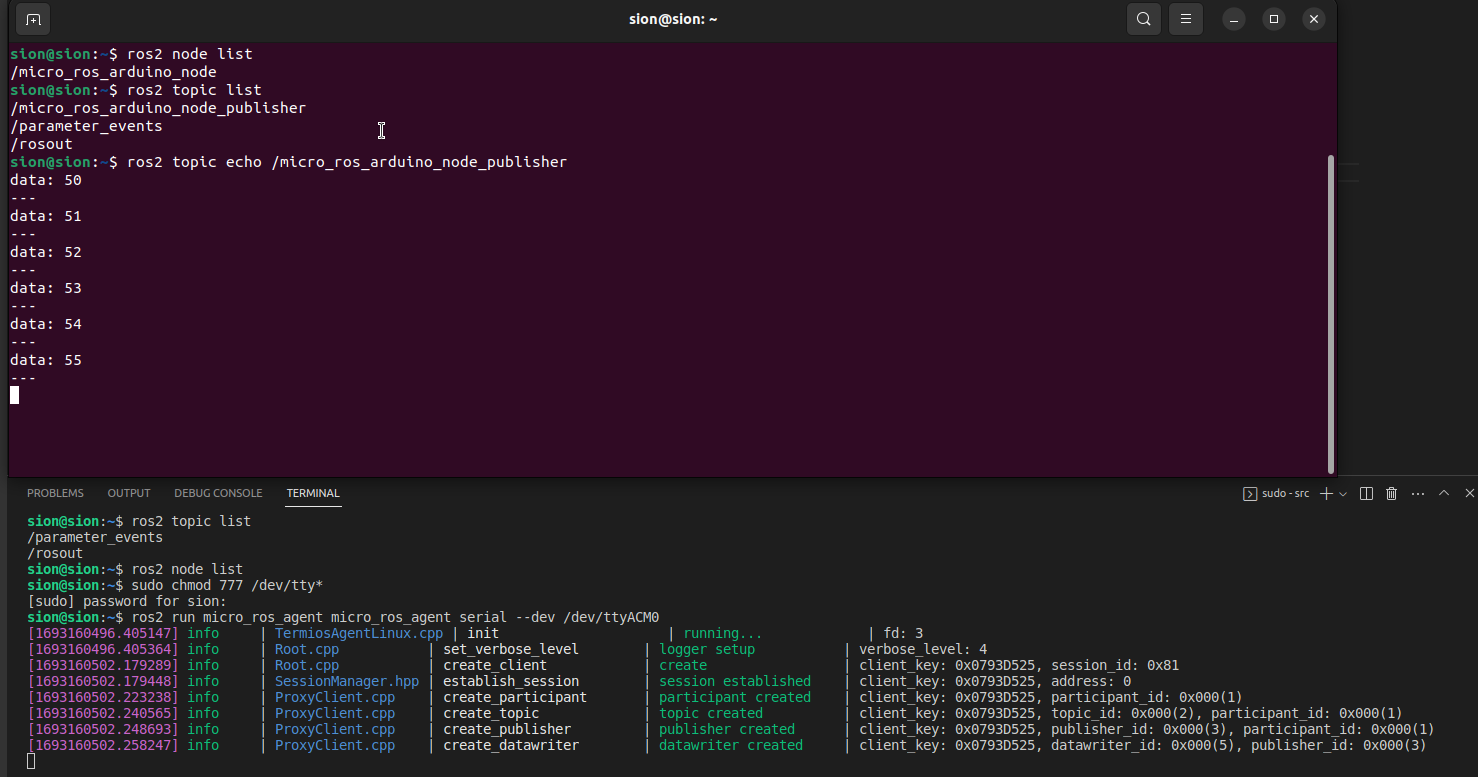Click the 'data: 51' output line
Viewport: 1478px width, 777px height.
click(x=46, y=216)
